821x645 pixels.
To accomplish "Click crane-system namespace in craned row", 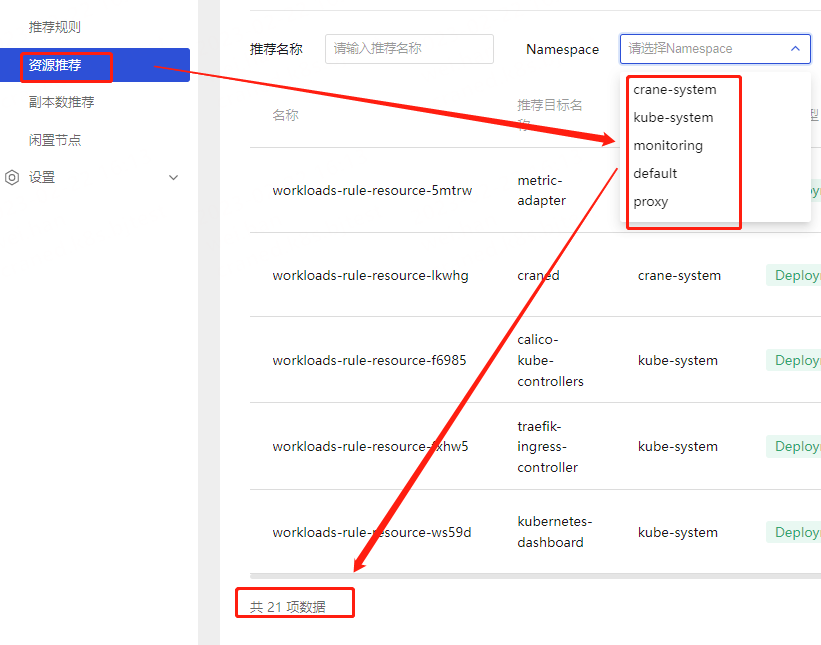I will (x=679, y=275).
